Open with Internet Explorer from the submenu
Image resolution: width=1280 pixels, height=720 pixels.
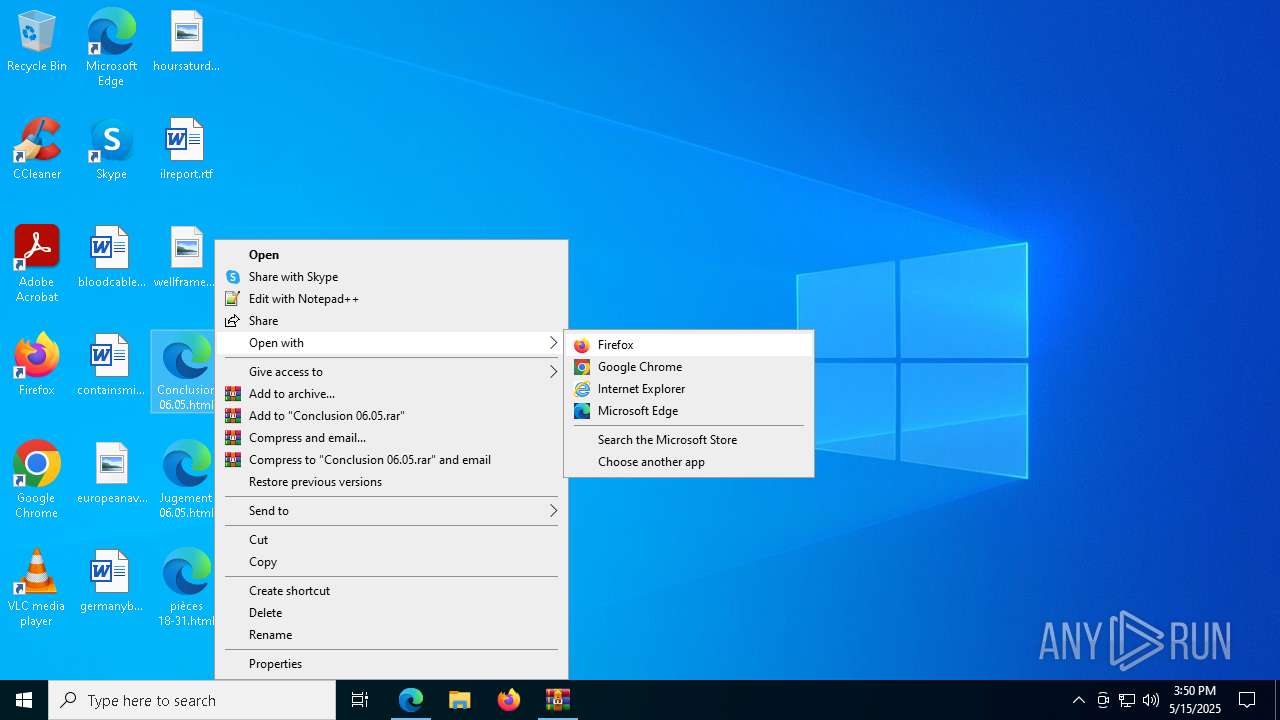689,389
